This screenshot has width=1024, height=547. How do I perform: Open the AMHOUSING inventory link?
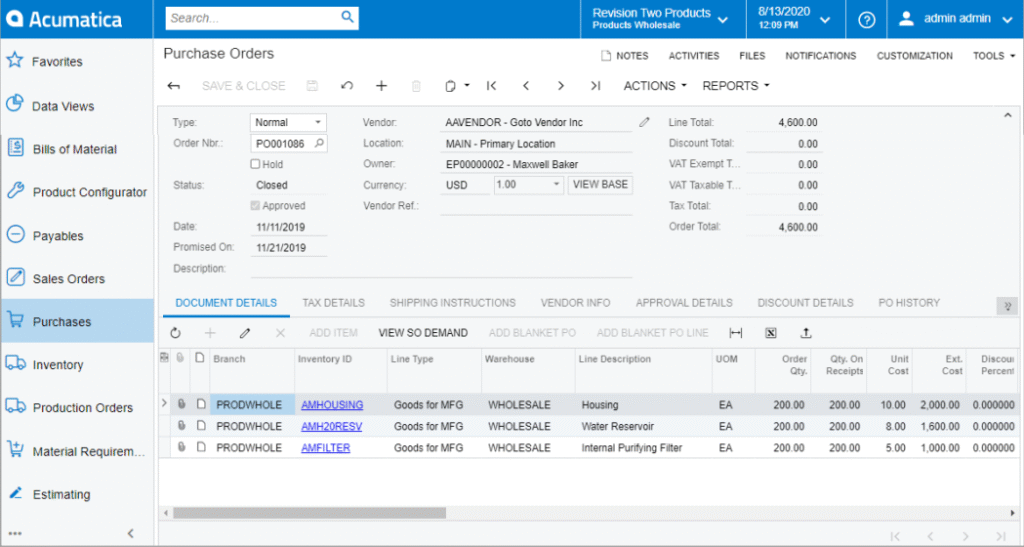(332, 405)
